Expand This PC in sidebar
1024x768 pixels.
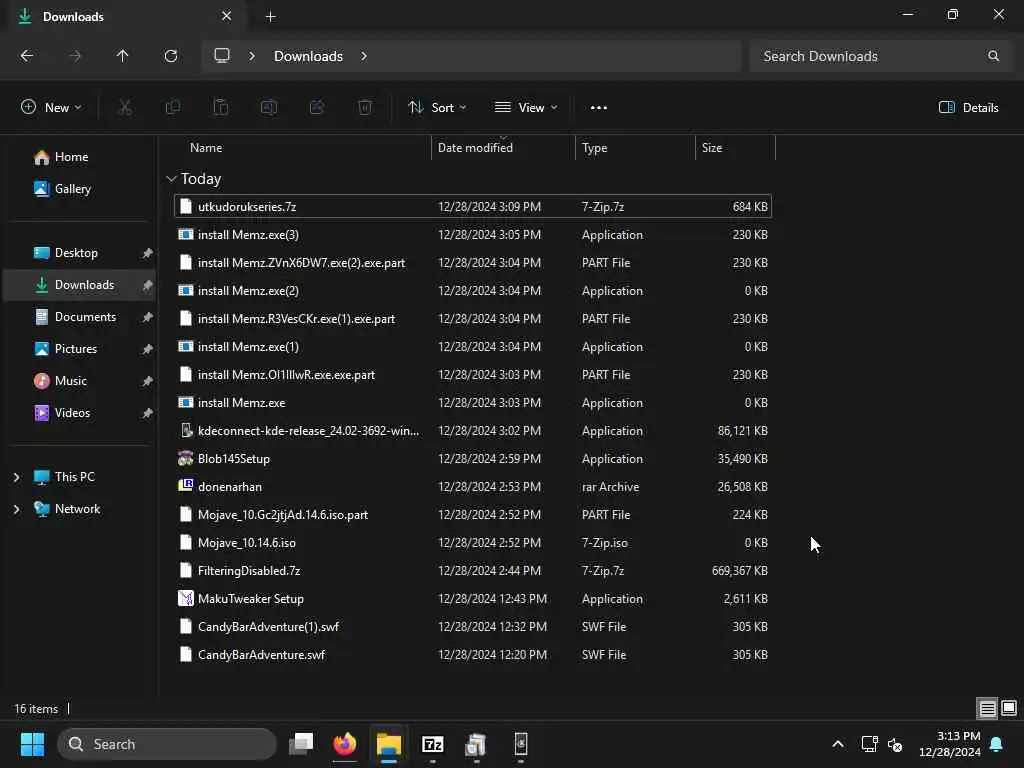pyautogui.click(x=16, y=477)
